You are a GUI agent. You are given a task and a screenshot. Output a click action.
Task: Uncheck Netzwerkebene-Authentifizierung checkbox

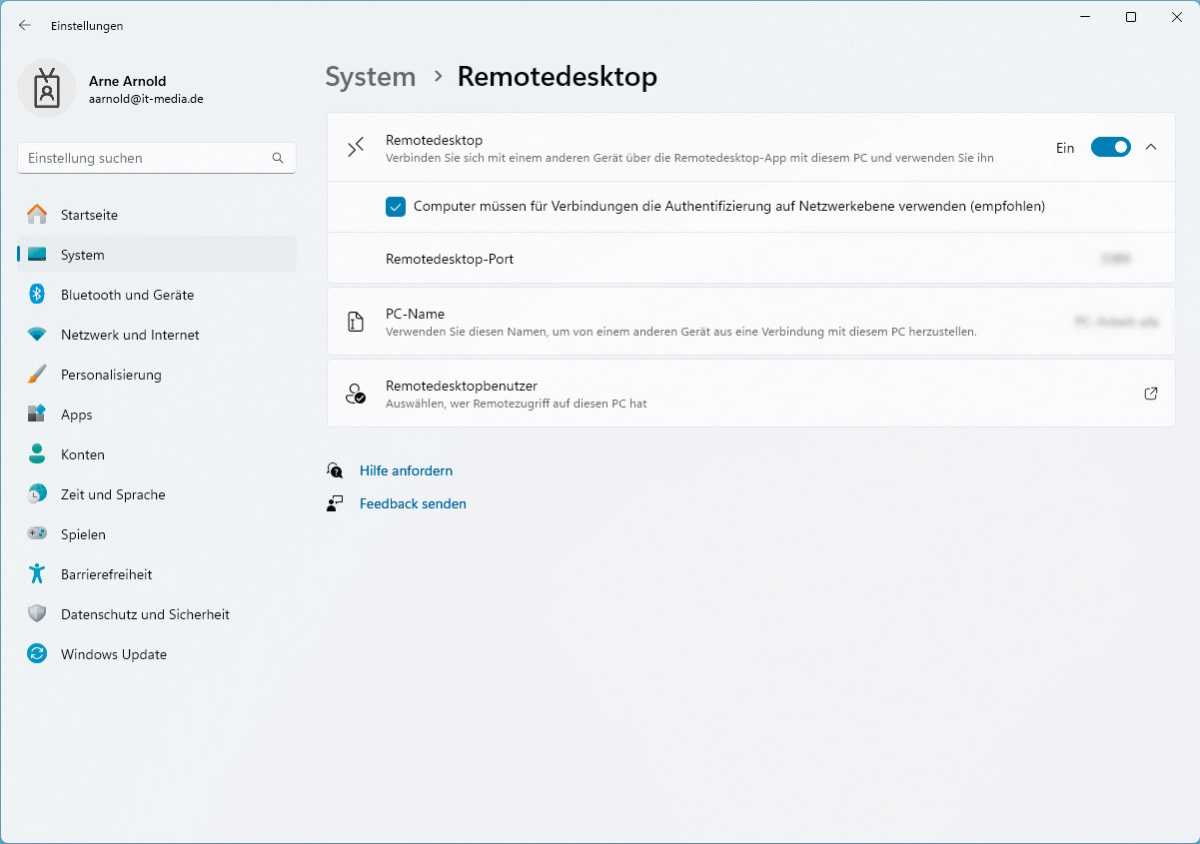[x=396, y=206]
